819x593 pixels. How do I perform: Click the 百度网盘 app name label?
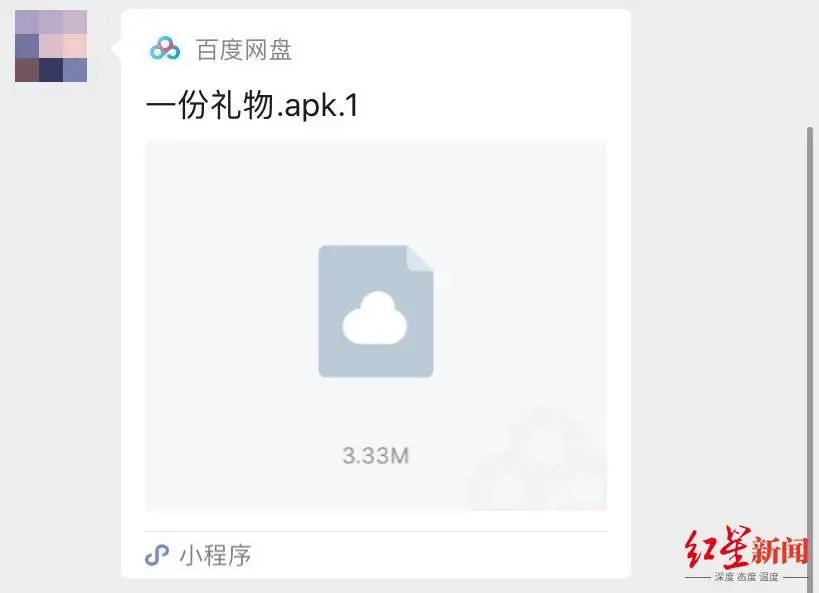(x=244, y=50)
